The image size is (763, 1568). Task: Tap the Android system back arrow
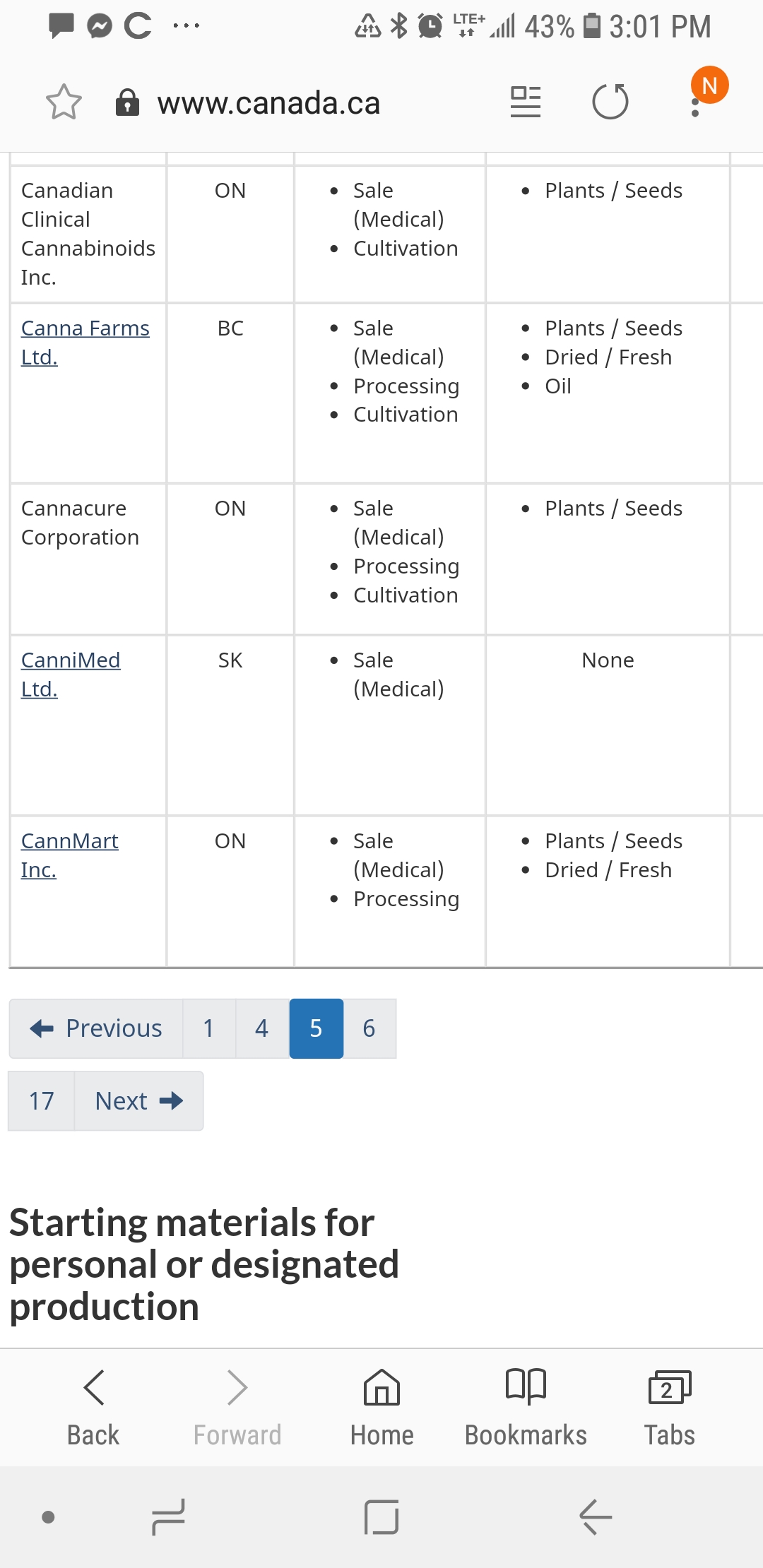point(596,1516)
